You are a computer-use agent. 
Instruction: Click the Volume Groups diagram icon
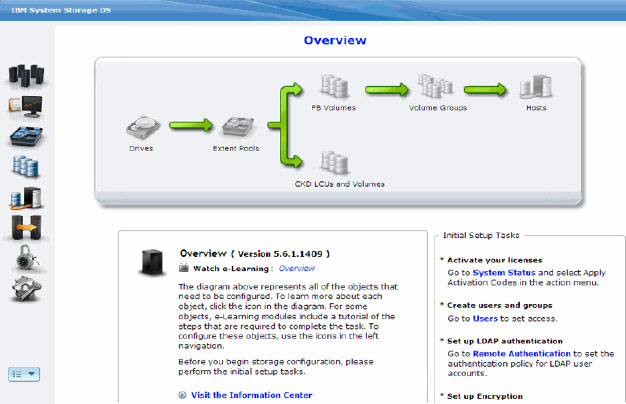(x=435, y=86)
